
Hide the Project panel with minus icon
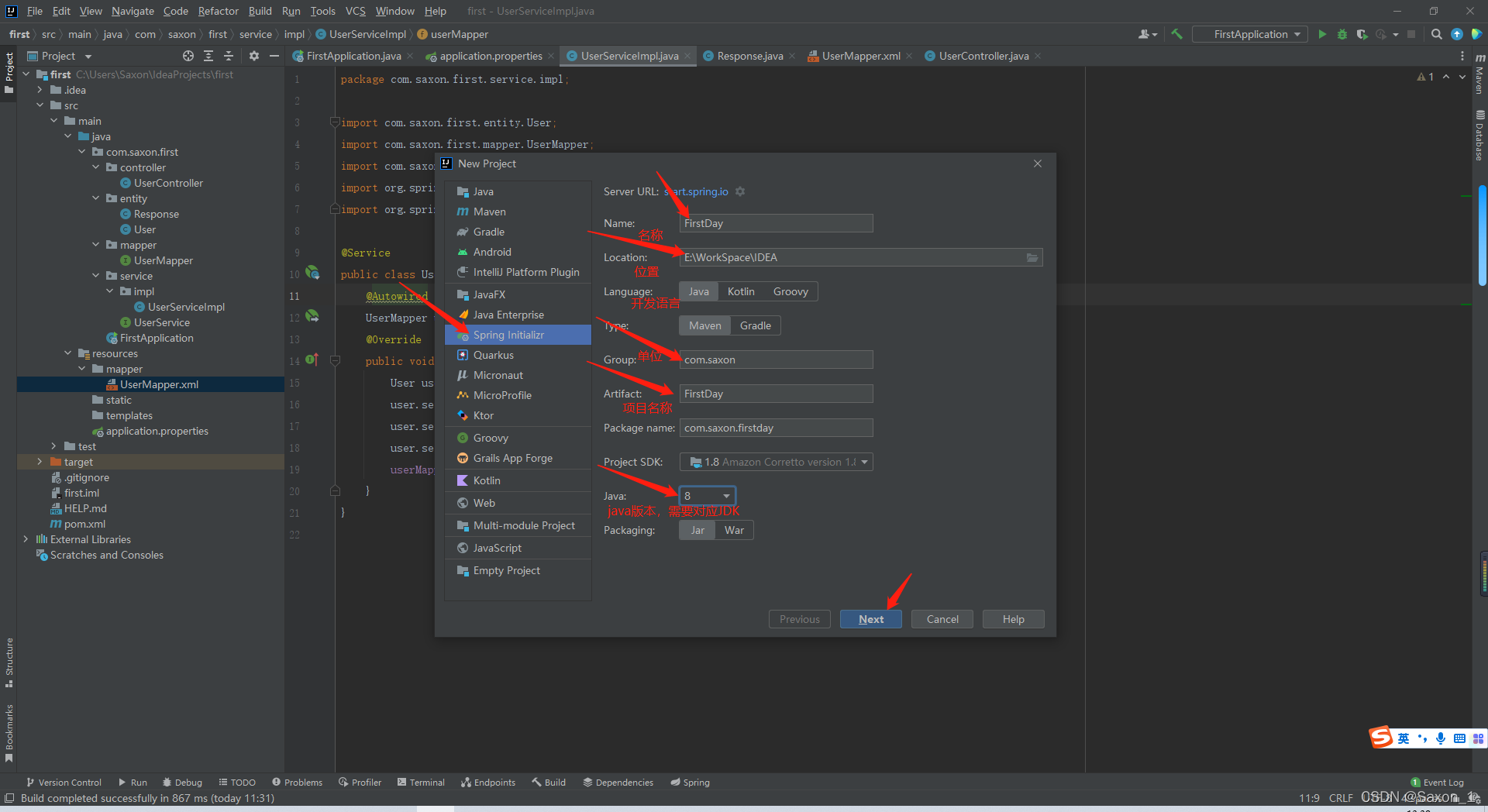coord(274,56)
